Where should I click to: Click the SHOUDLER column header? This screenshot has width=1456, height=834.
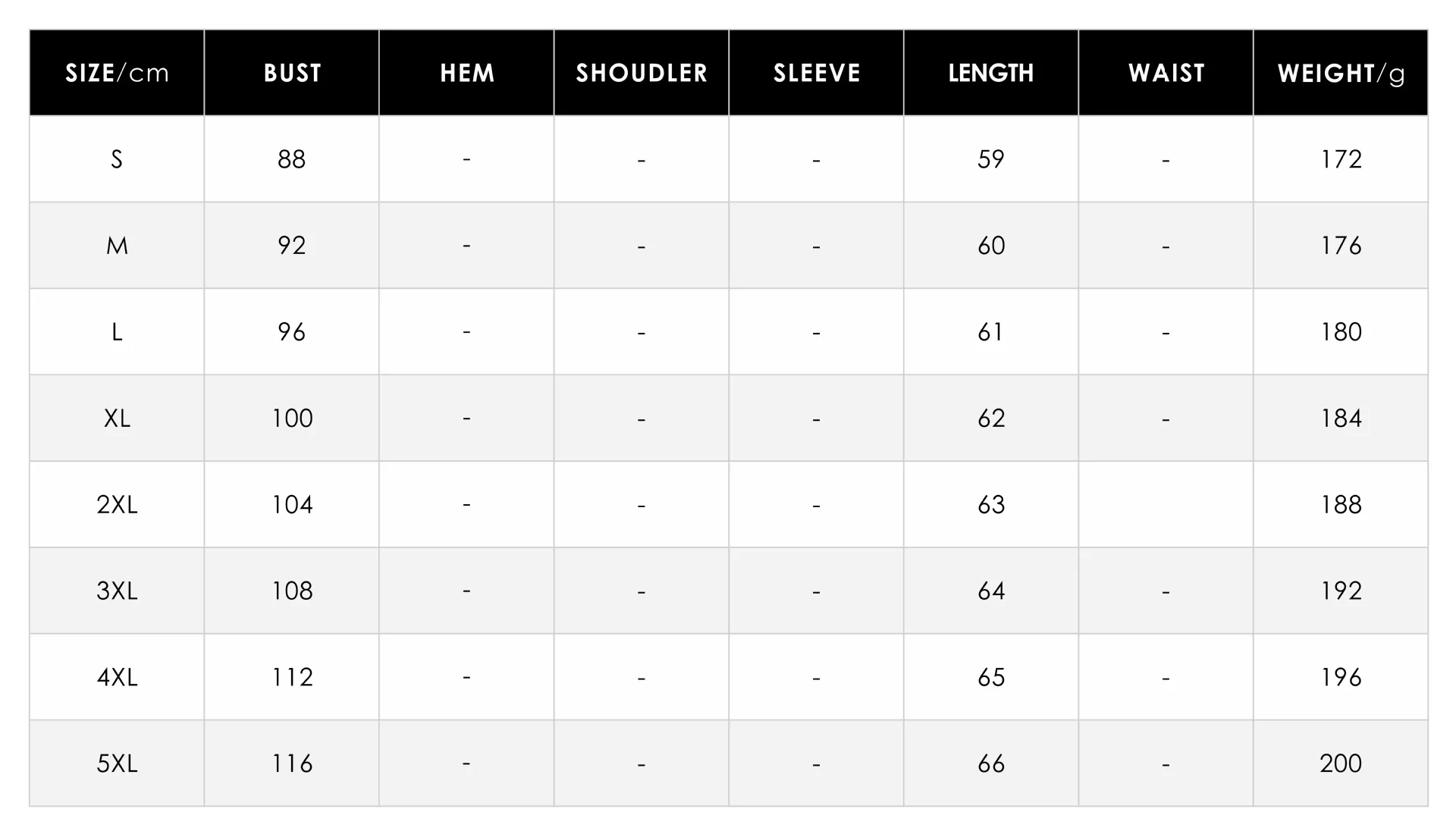coord(642,73)
